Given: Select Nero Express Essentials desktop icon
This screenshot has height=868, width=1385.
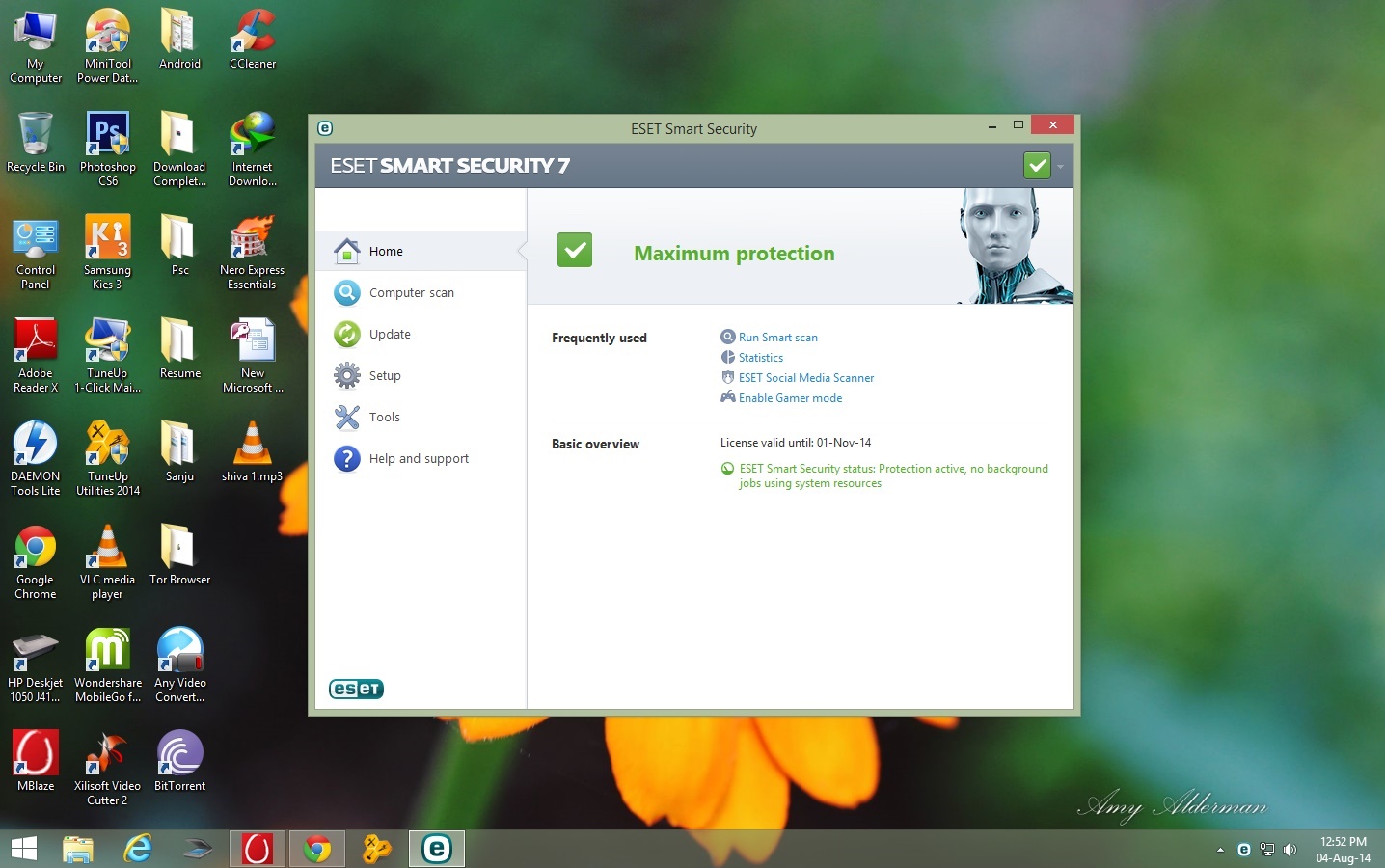Looking at the screenshot, I should 253,253.
